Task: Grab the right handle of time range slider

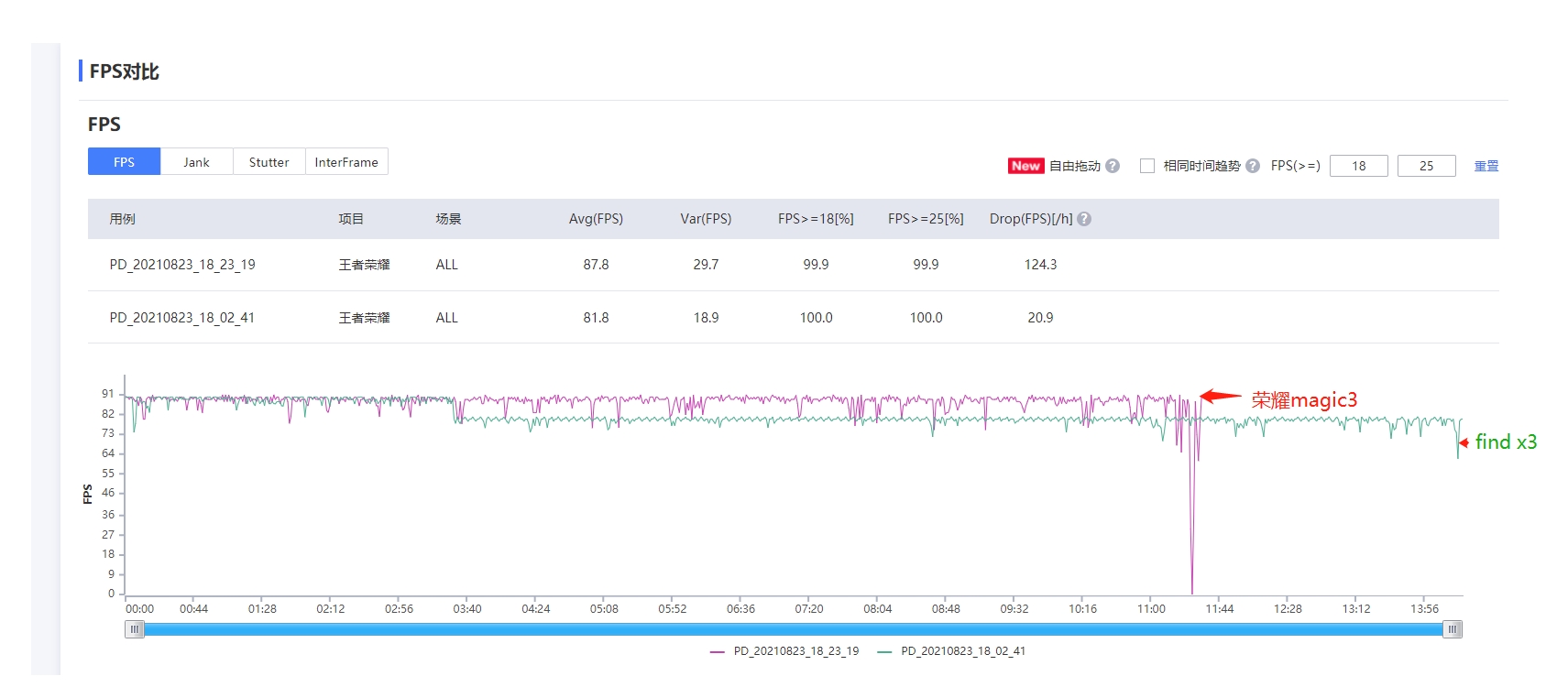Action: (1453, 629)
